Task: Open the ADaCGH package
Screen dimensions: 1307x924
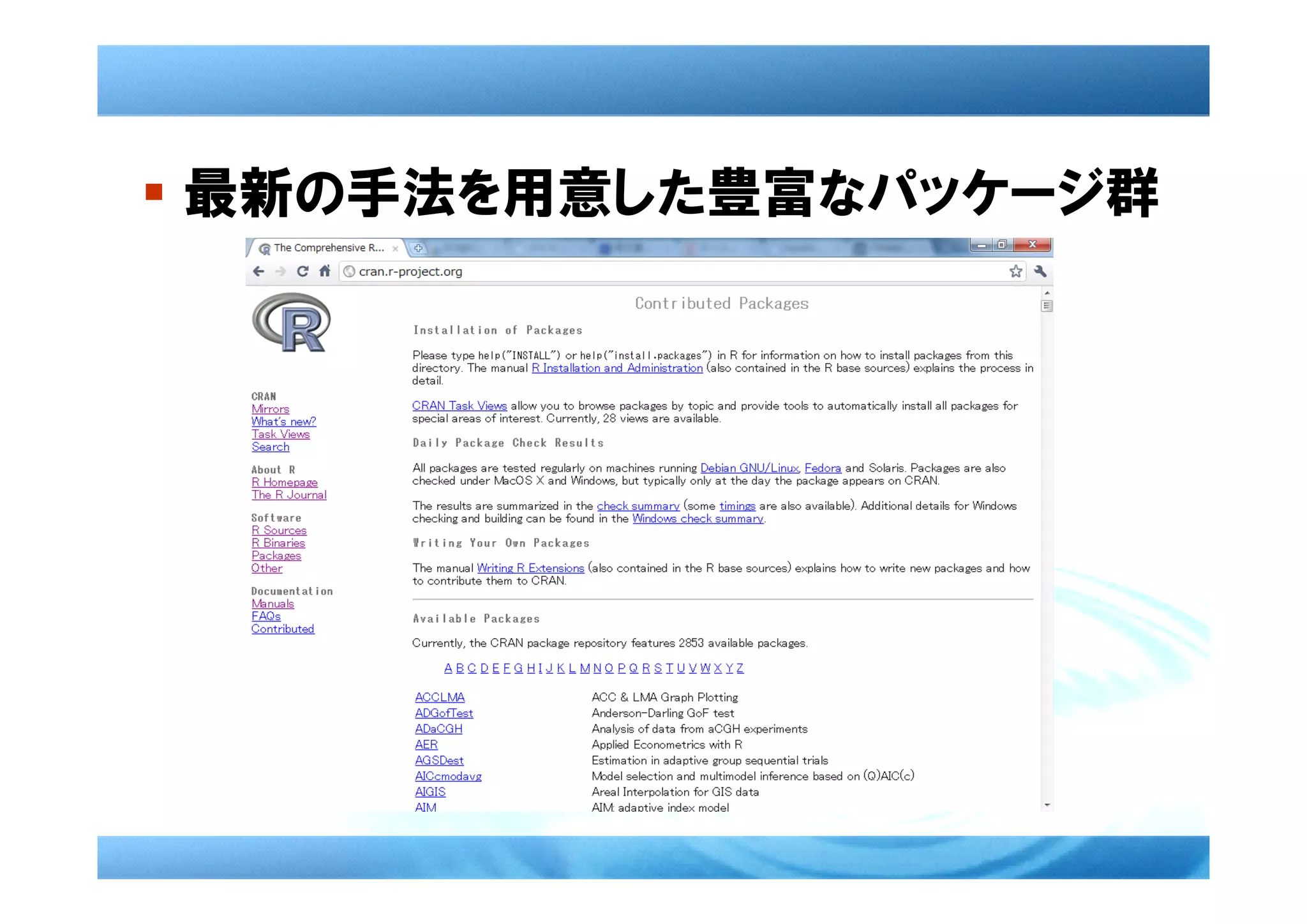Action: (x=438, y=729)
